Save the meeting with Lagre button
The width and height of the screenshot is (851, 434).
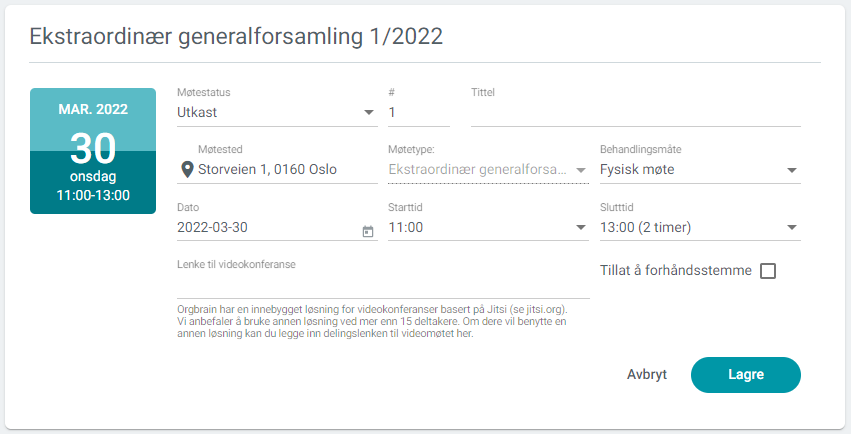coord(746,375)
